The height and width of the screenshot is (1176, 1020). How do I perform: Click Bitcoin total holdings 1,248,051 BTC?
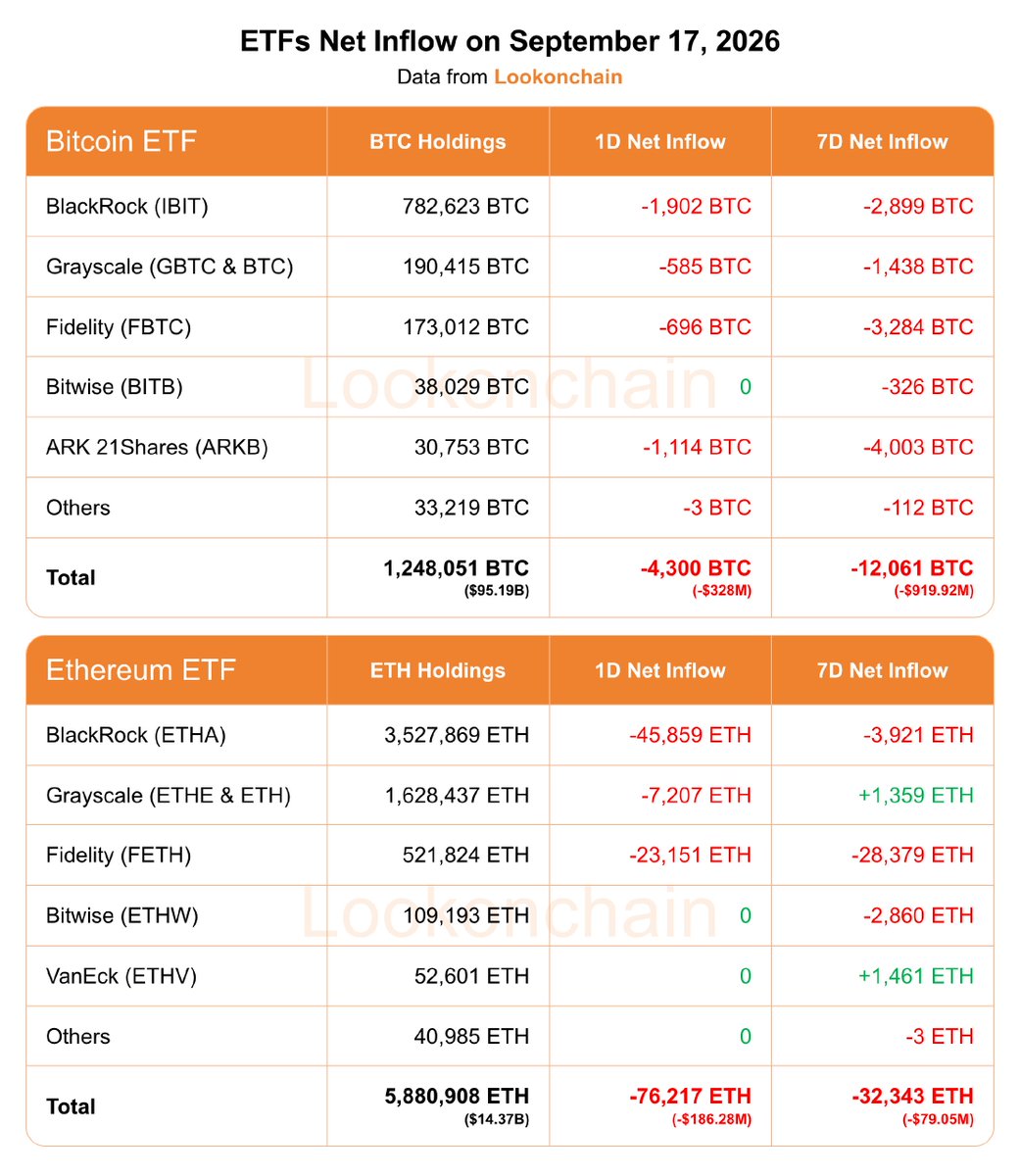tap(457, 568)
